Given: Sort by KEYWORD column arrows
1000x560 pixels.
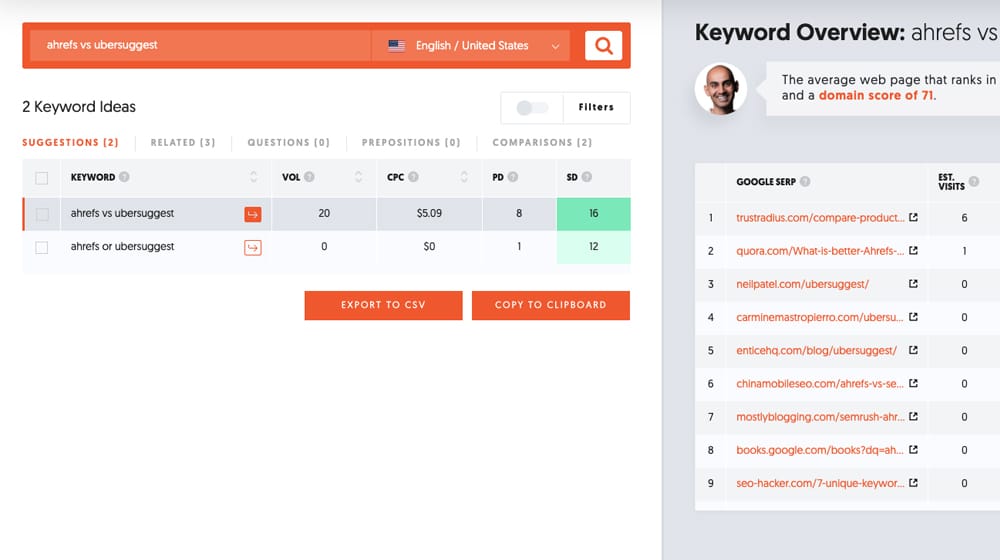Looking at the screenshot, I should [x=254, y=177].
